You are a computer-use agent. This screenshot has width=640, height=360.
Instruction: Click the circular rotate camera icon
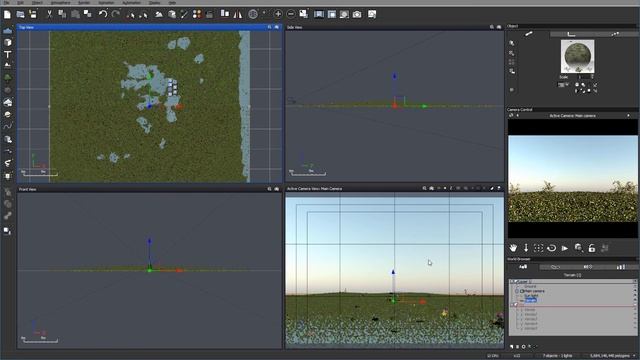[x=551, y=248]
